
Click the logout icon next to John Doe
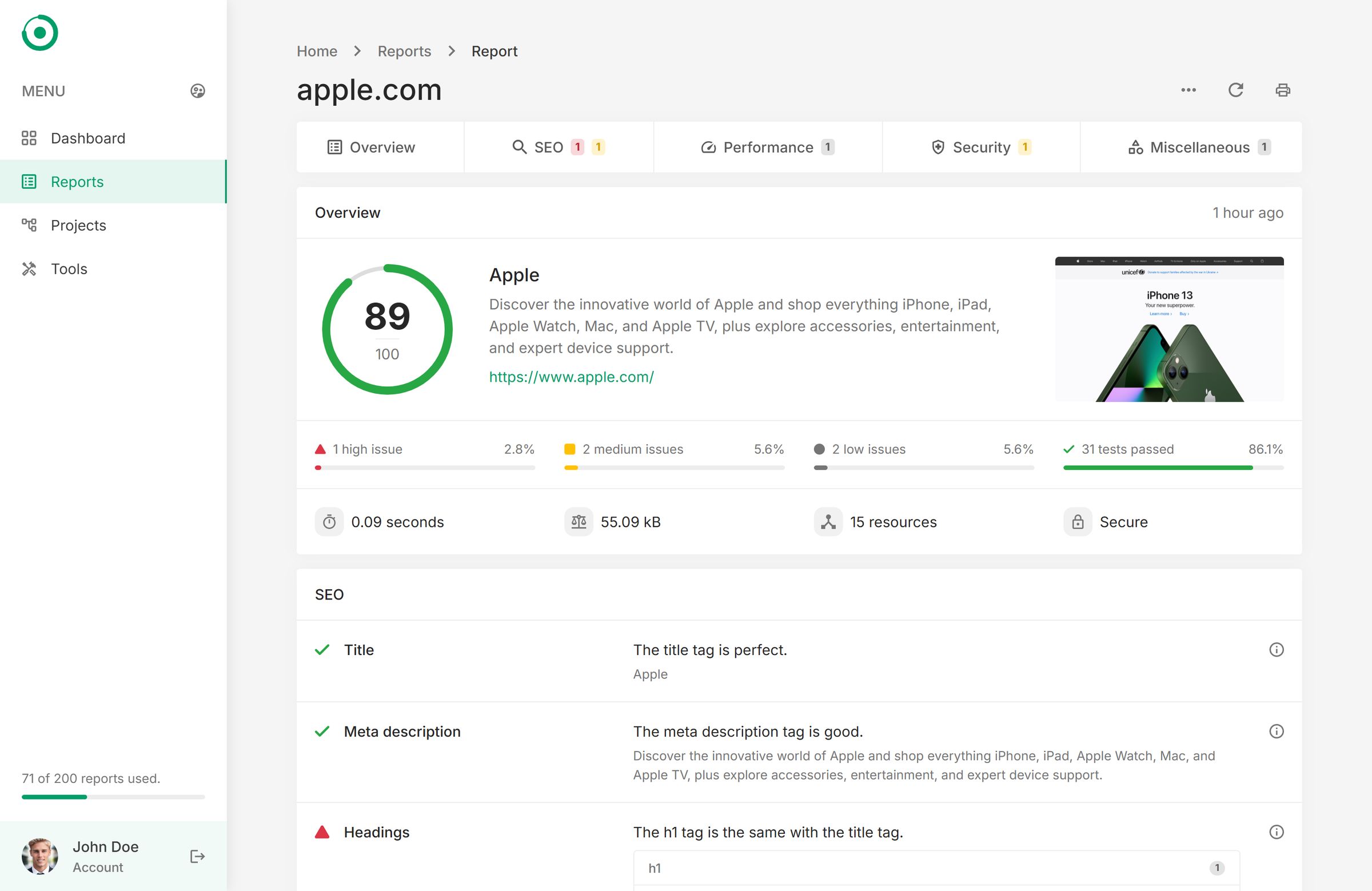[x=197, y=857]
